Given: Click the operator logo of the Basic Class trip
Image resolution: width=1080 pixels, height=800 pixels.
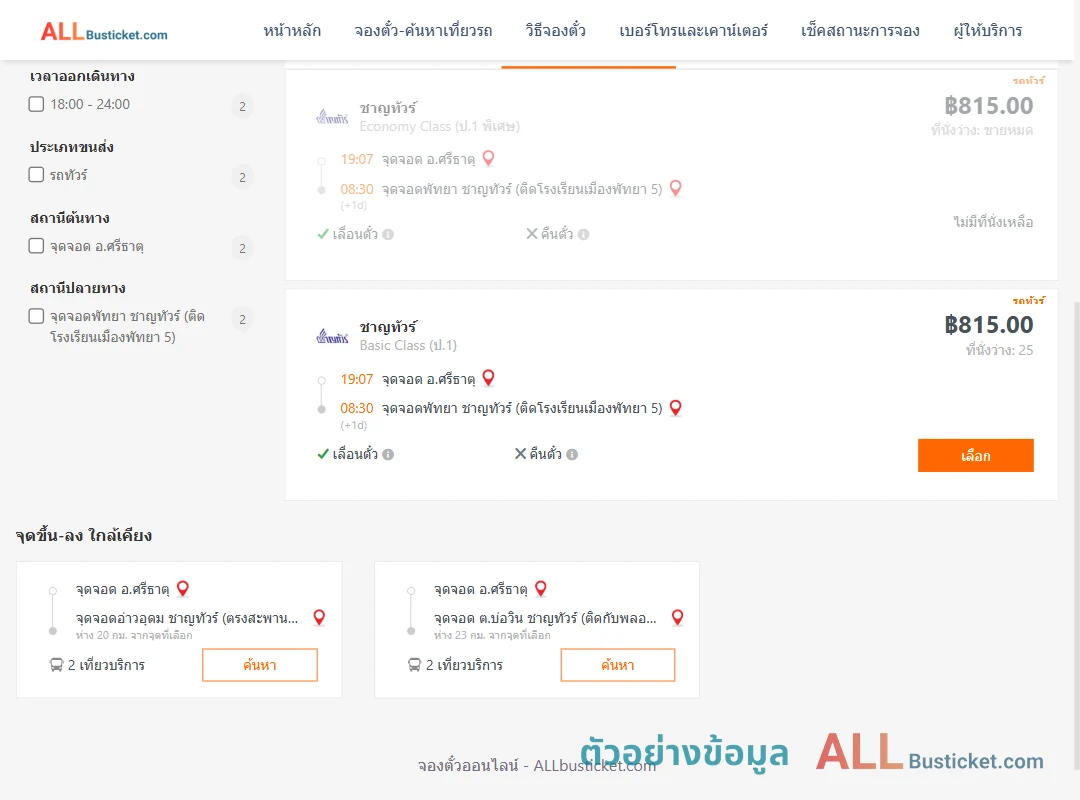Looking at the screenshot, I should tap(332, 336).
